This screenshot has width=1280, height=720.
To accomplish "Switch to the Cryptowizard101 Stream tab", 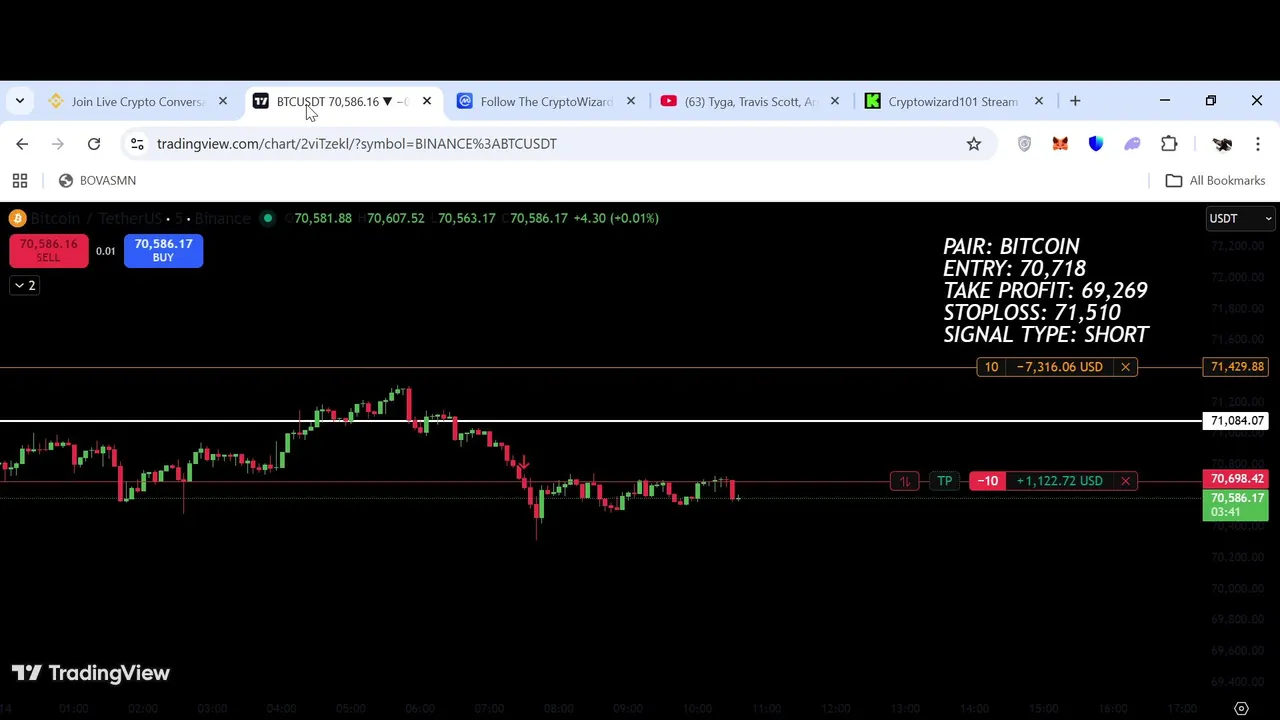I will (x=954, y=101).
